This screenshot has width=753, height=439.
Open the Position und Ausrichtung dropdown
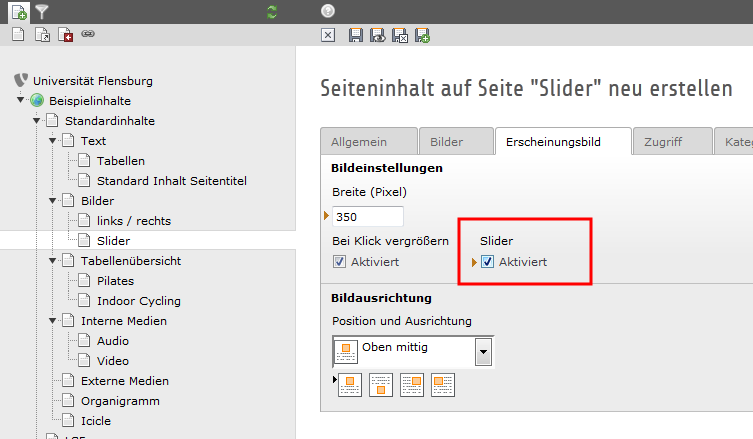point(484,352)
